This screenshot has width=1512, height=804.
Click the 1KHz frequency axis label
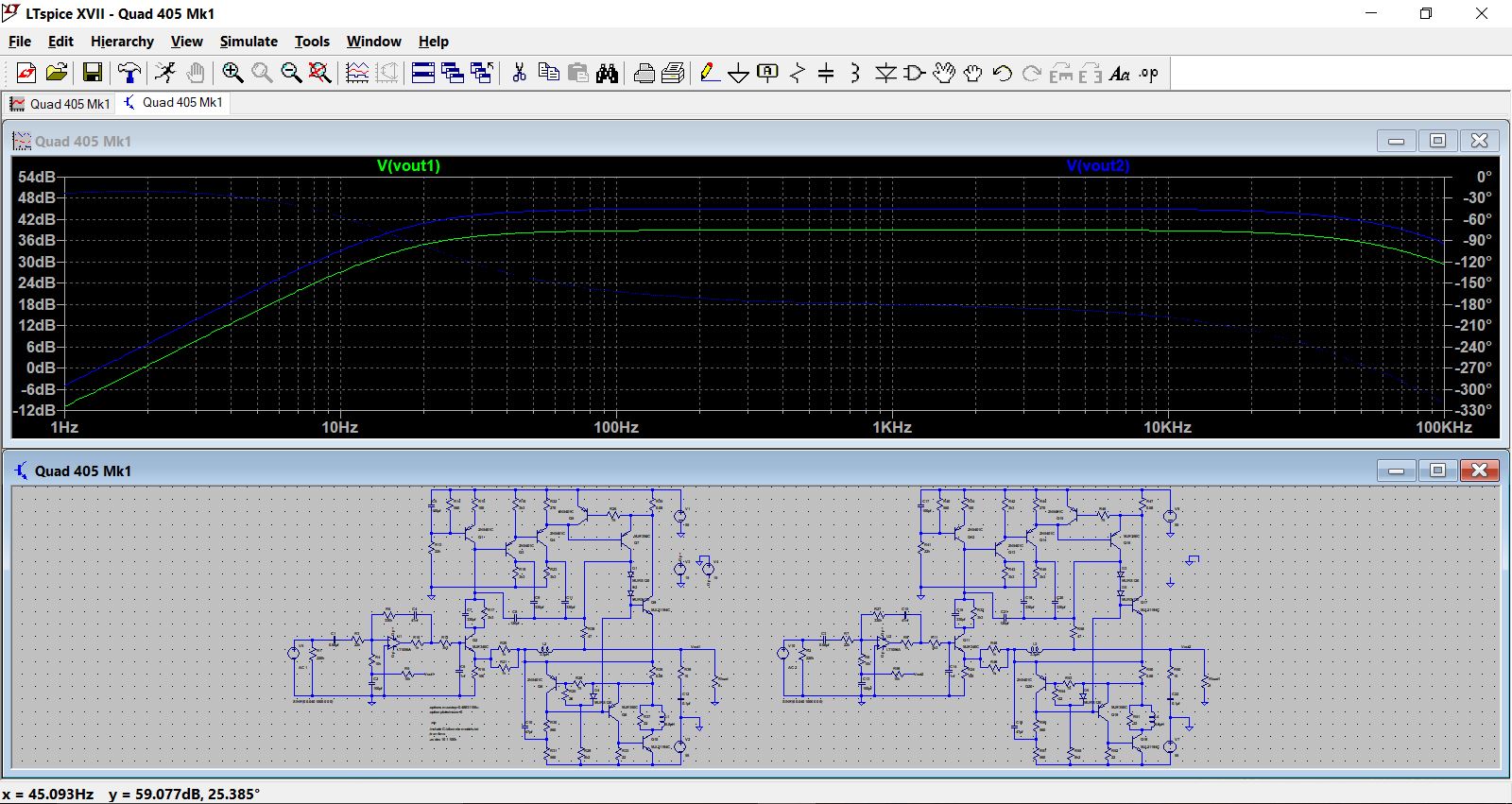click(891, 427)
